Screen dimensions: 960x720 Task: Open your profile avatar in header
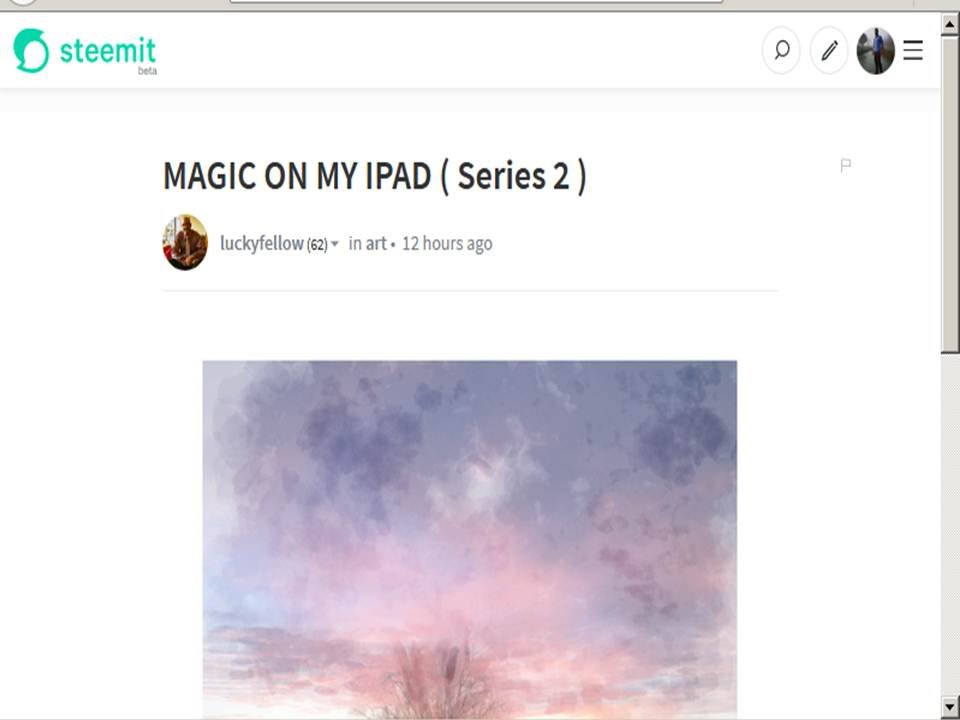tap(876, 51)
